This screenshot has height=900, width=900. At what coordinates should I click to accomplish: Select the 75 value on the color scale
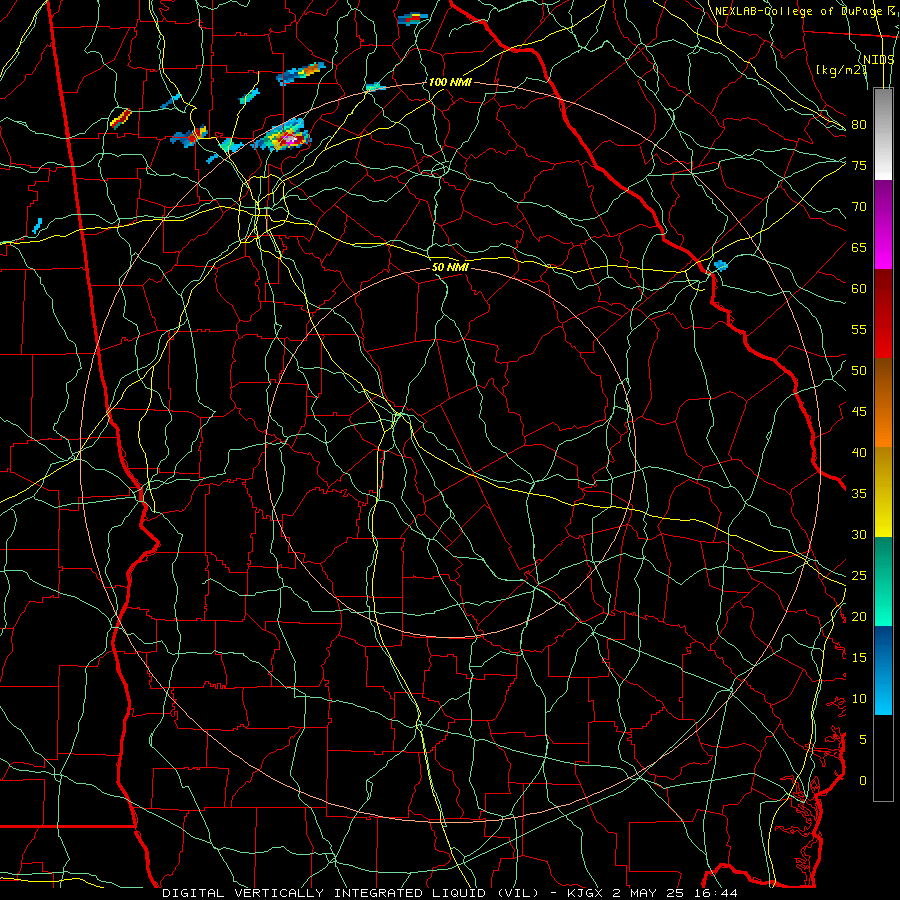(x=859, y=165)
